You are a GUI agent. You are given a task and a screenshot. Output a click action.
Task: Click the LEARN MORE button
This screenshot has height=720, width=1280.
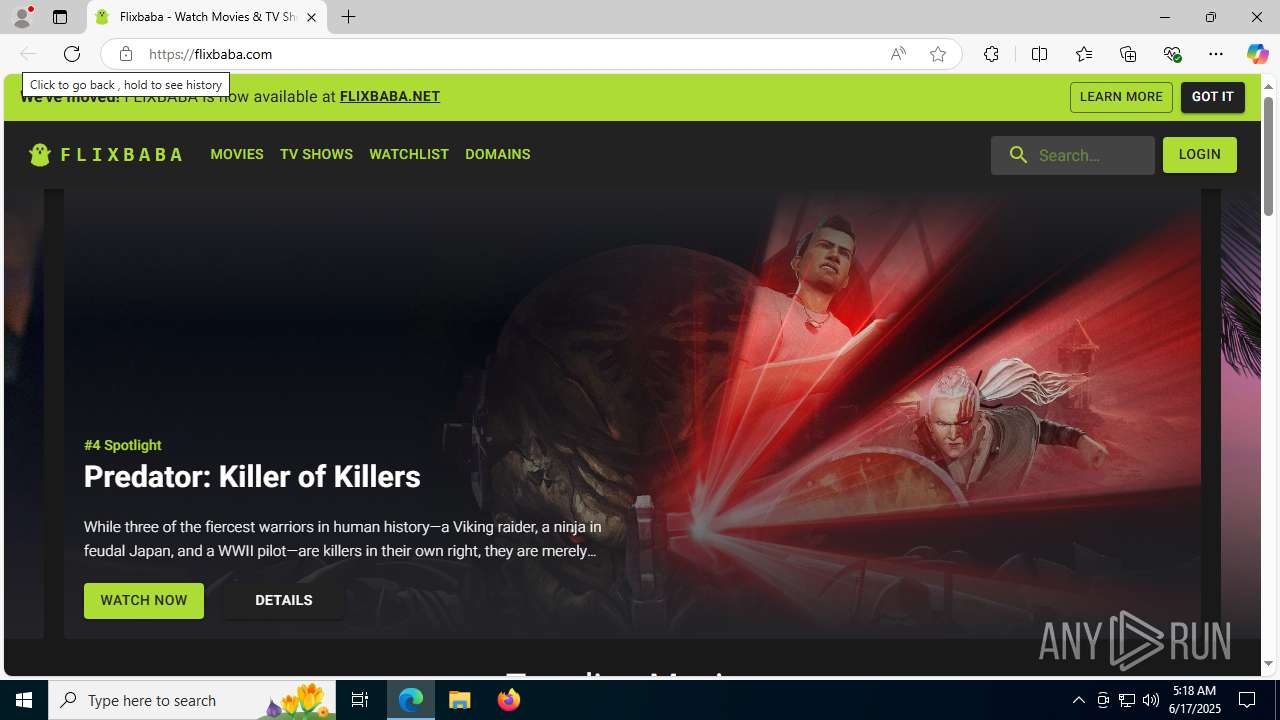1121,97
